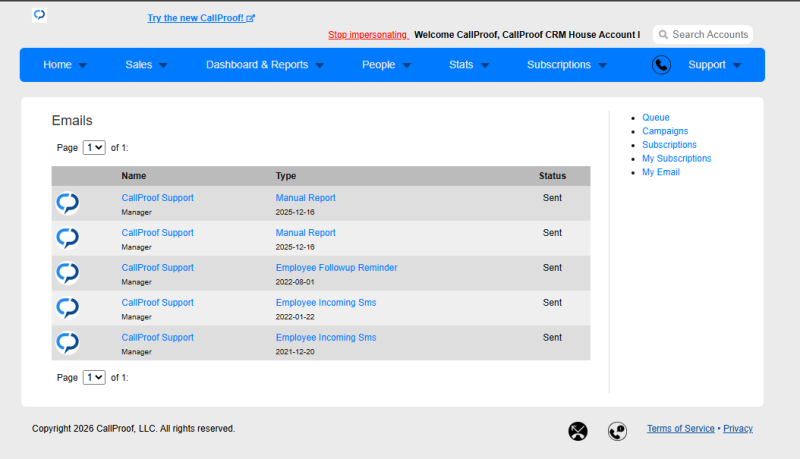Open CallProof Support name in 2021-12-20 row

click(x=158, y=338)
